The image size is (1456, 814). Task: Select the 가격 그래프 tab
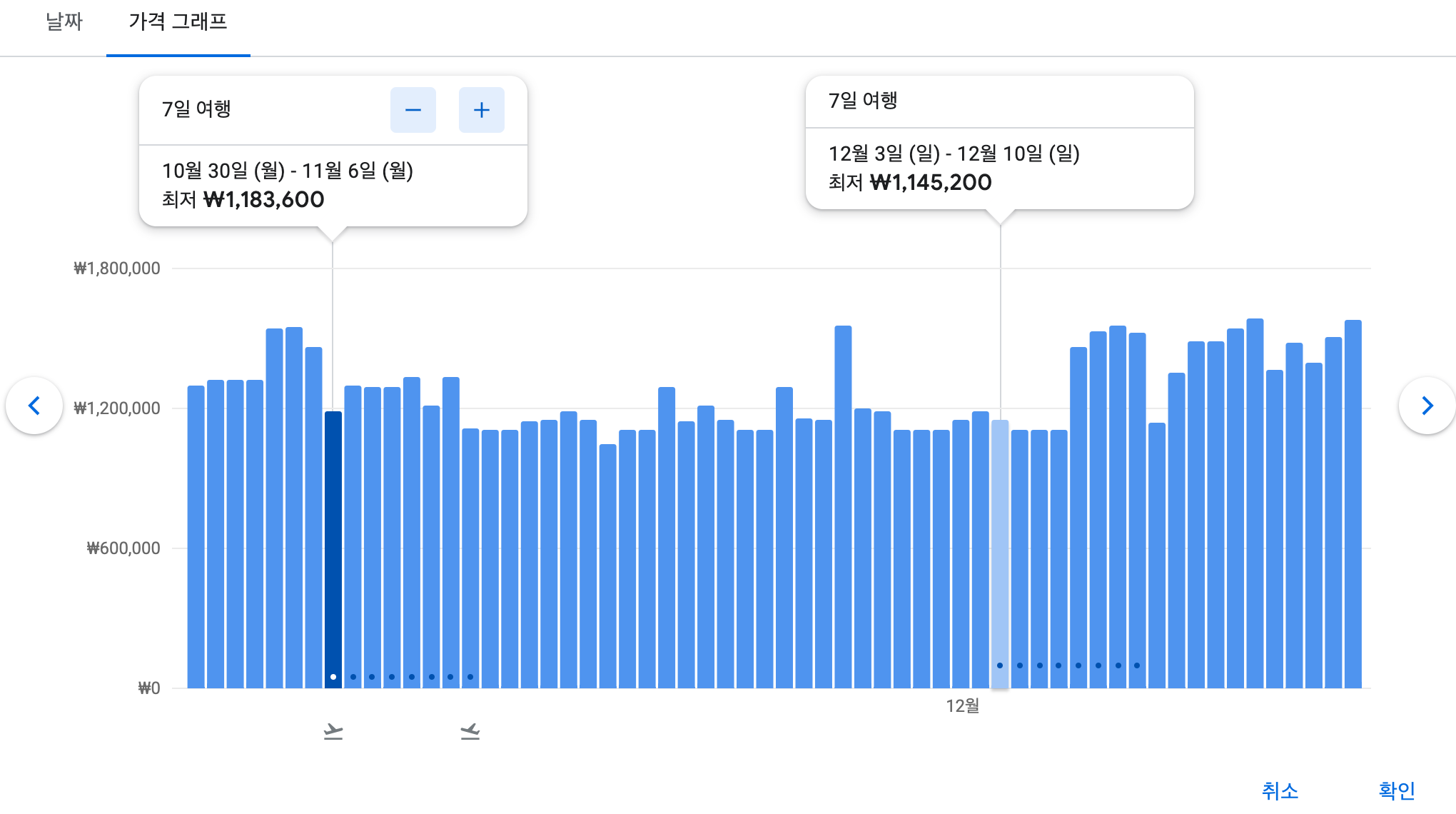pos(178,22)
